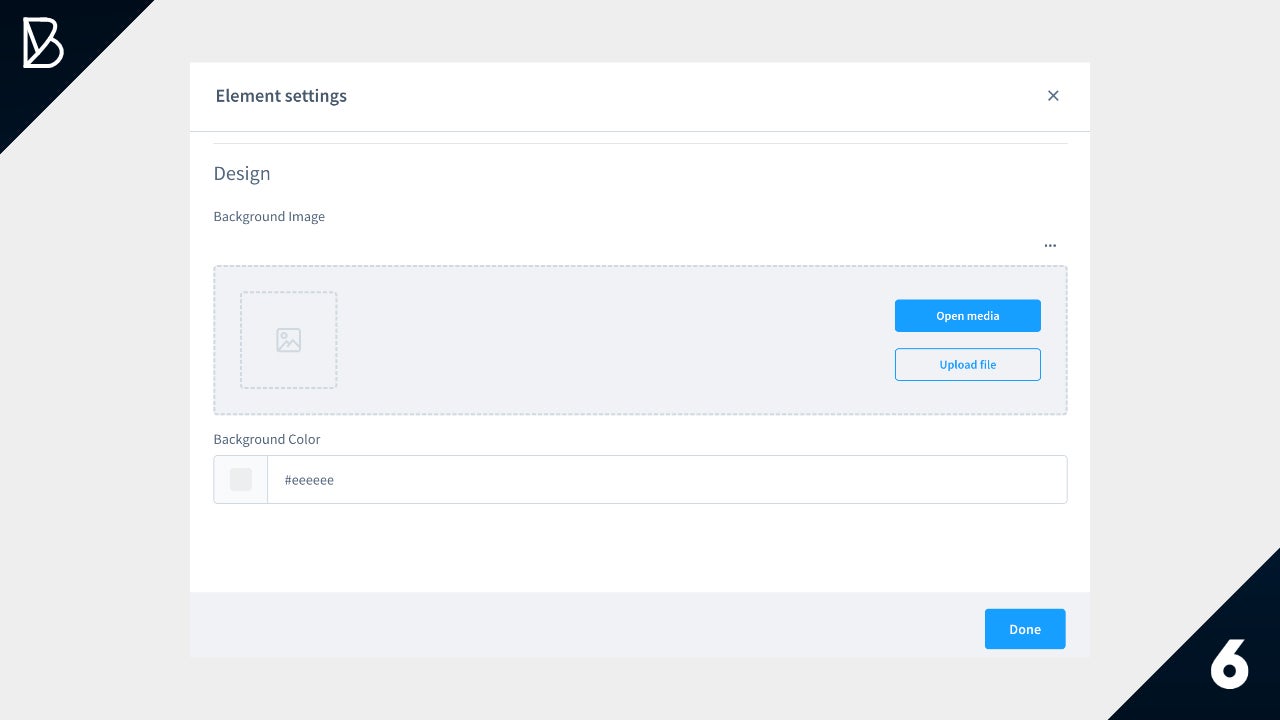Click the white B logo in the corner
The image size is (1280, 720).
43,43
